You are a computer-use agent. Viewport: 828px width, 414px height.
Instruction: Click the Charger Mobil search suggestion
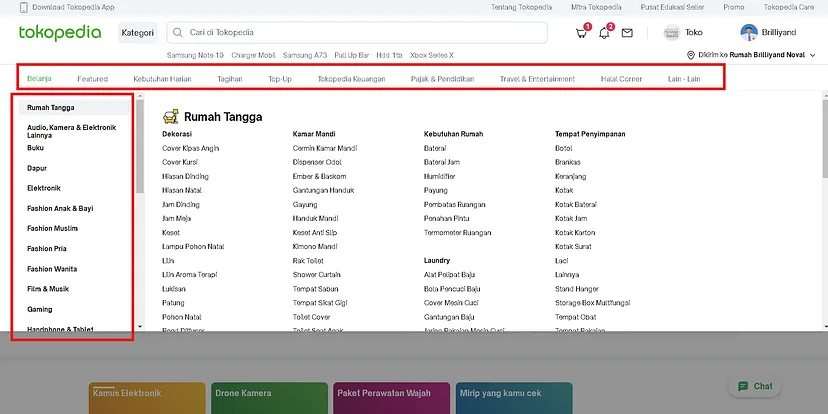253,55
